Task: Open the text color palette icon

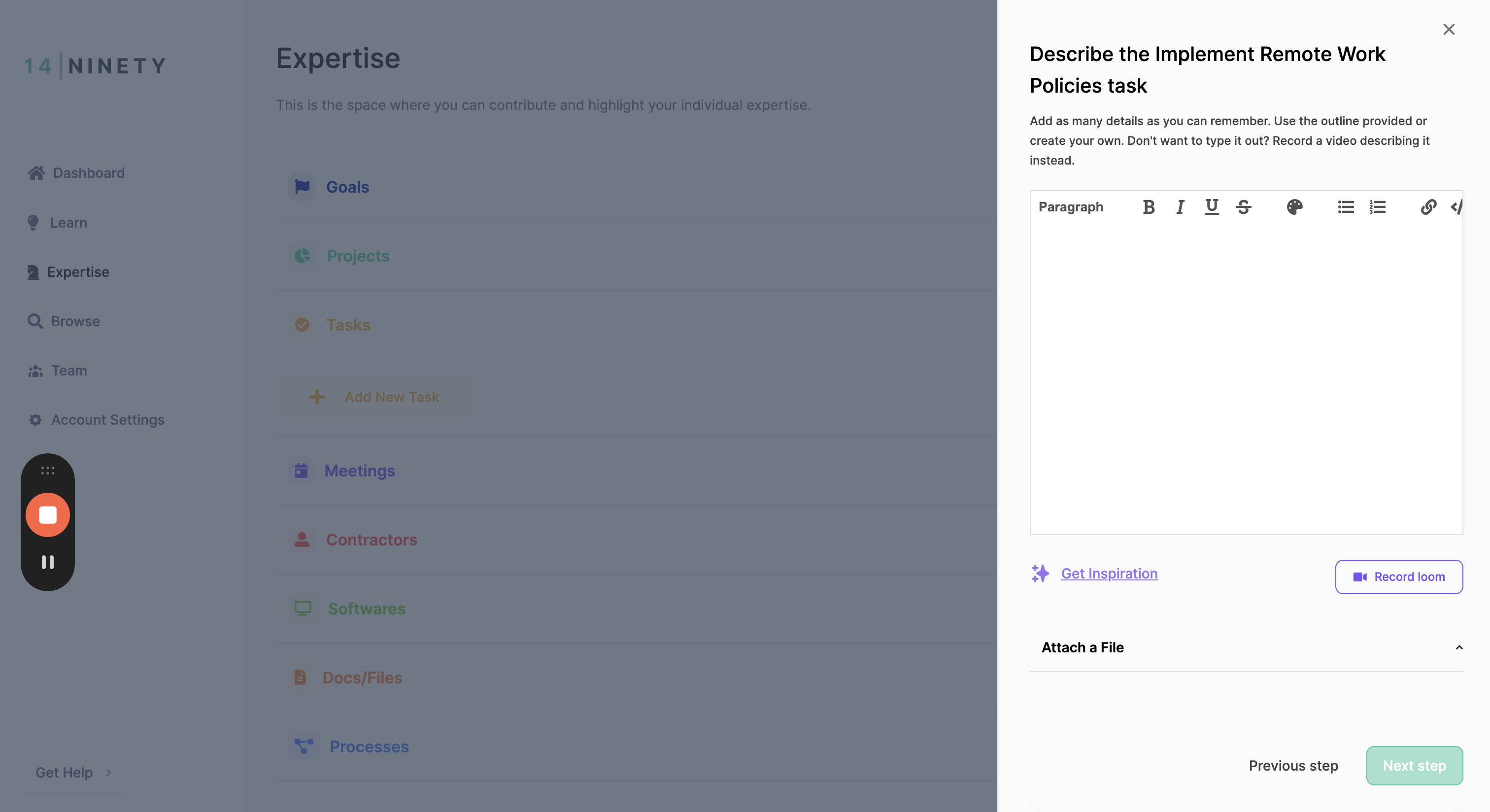Action: click(1294, 206)
